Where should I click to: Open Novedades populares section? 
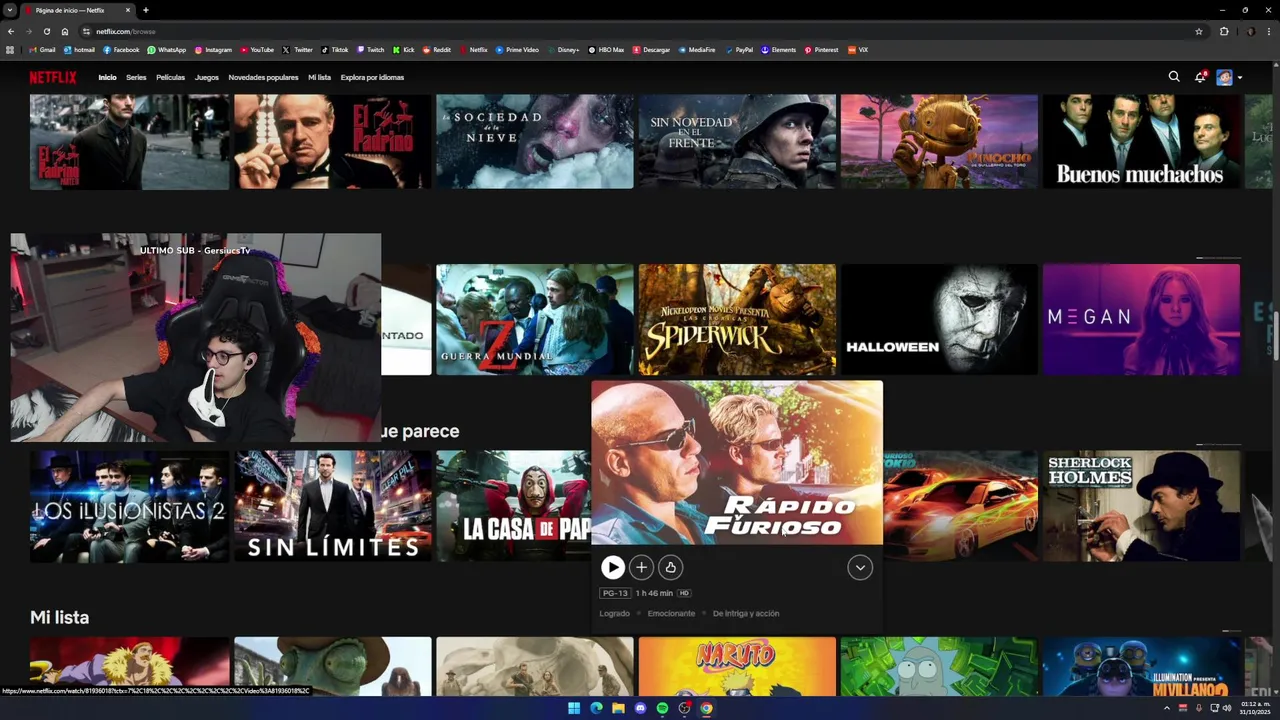pyautogui.click(x=263, y=77)
